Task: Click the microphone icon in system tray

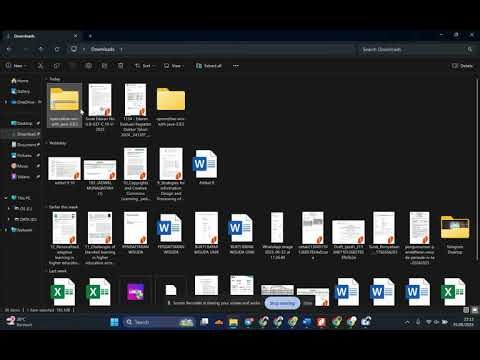Action: (418, 322)
